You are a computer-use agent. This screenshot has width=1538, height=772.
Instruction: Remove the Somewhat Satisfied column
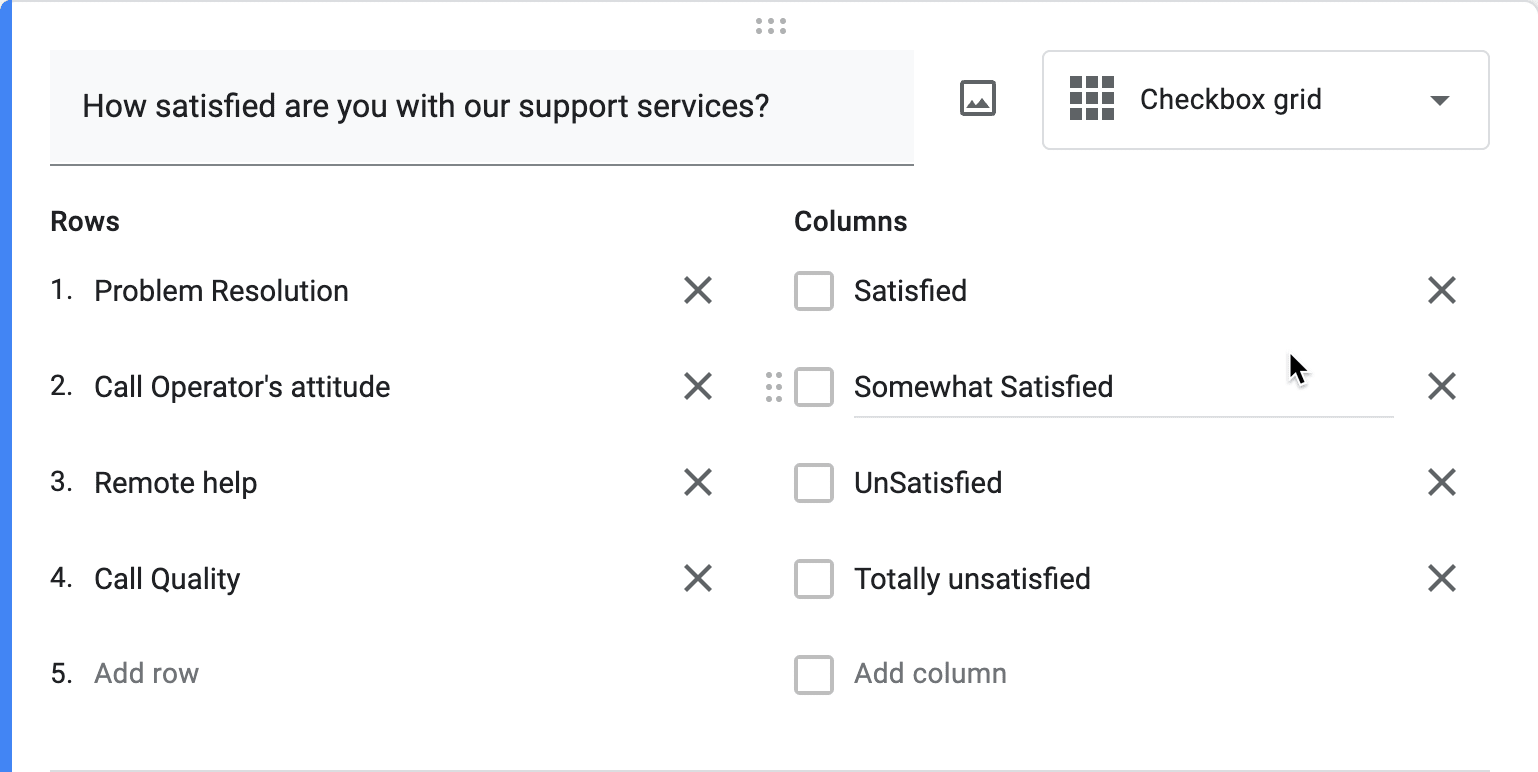1441,387
